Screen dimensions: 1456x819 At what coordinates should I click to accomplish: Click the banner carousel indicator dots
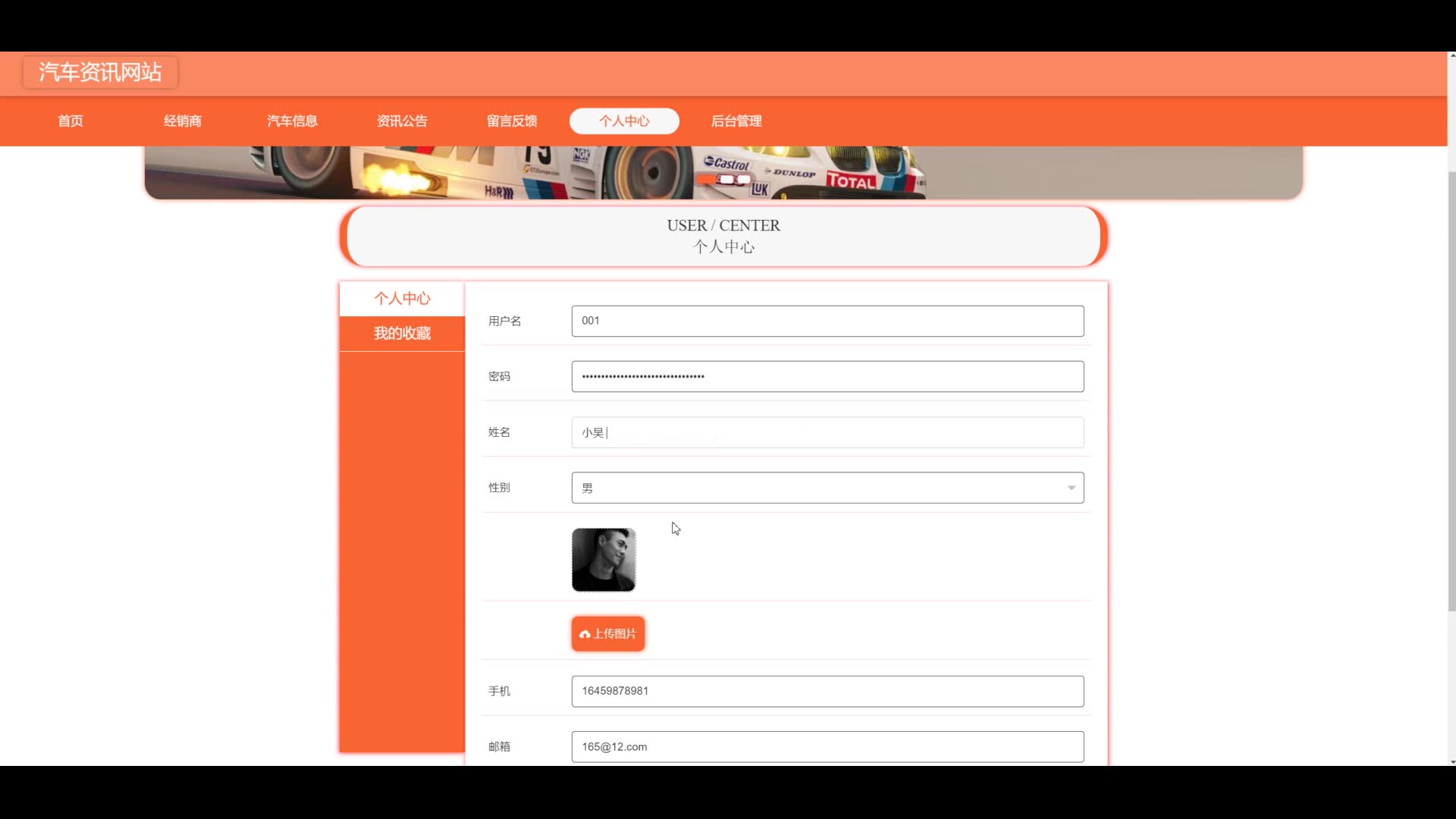[x=725, y=180]
